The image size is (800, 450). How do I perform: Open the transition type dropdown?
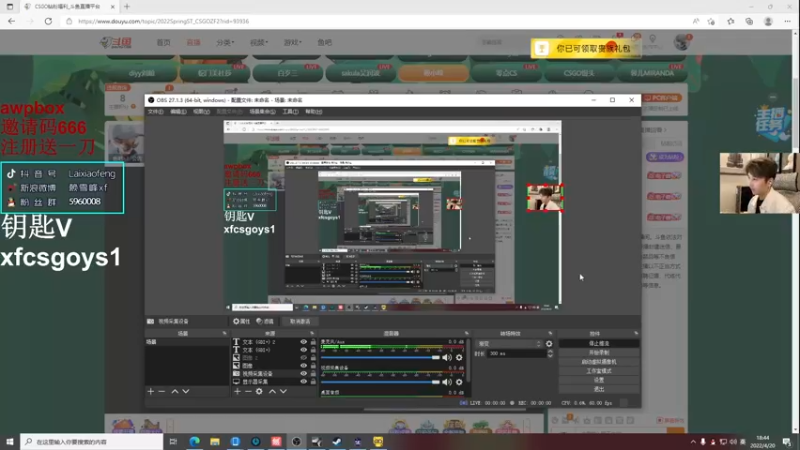point(509,344)
